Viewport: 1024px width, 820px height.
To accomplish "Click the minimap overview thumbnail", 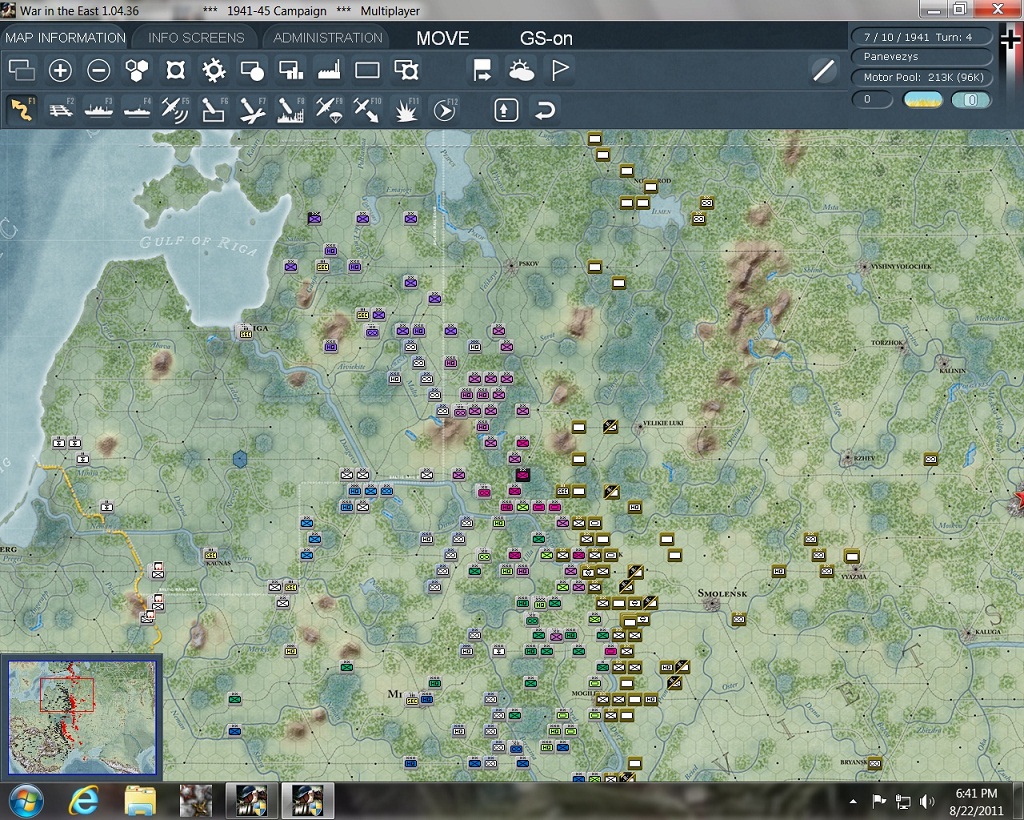I will 82,716.
